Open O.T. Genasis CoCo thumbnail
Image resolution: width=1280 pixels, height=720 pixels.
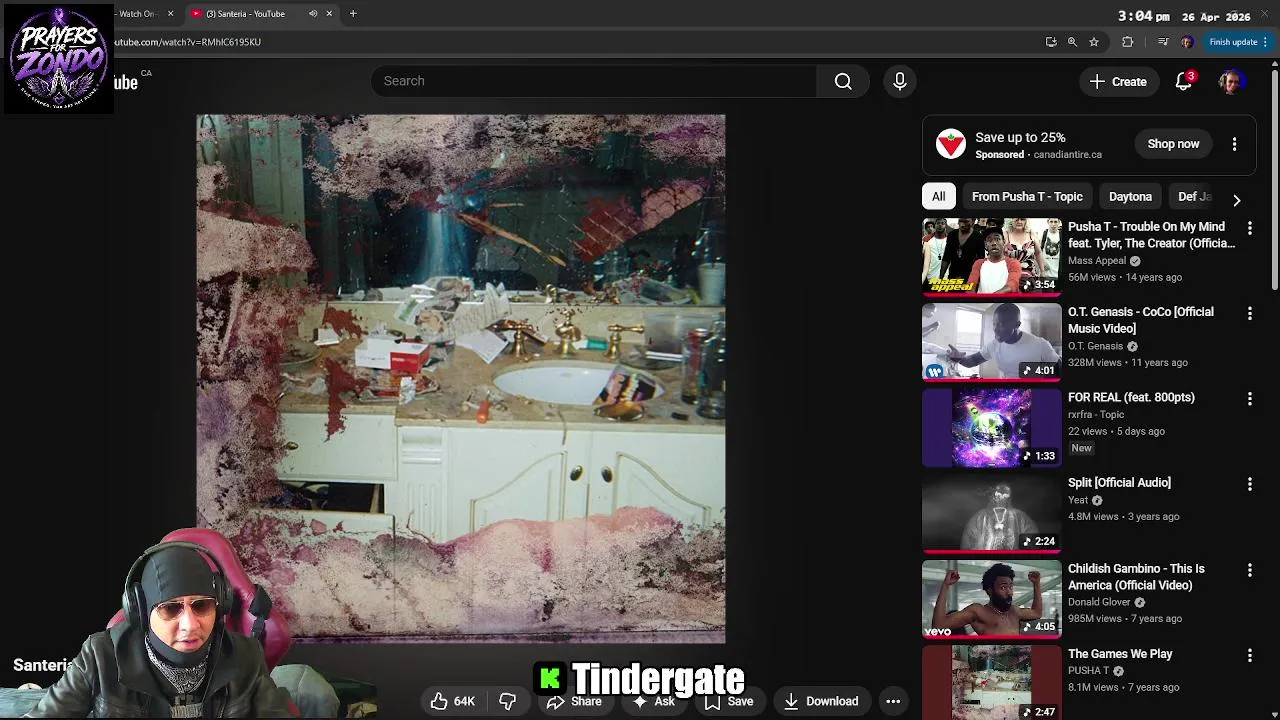pyautogui.click(x=991, y=342)
